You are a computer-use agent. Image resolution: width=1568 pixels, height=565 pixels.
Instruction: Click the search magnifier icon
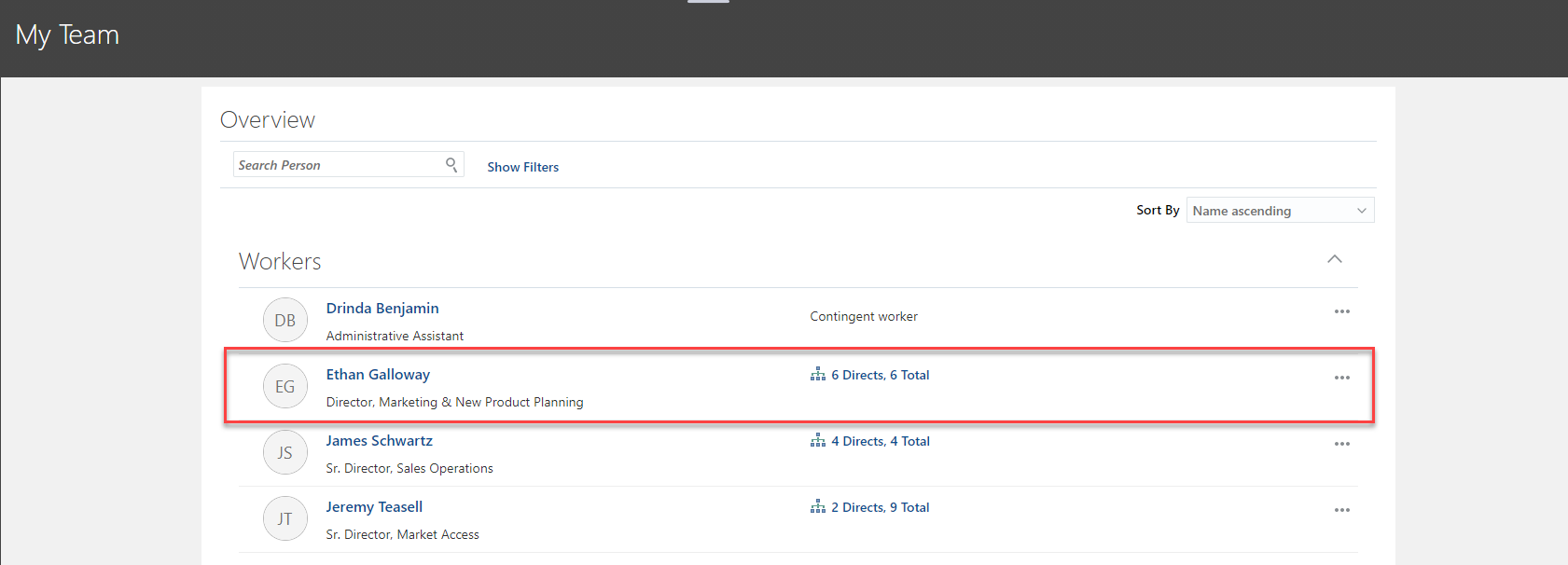451,165
